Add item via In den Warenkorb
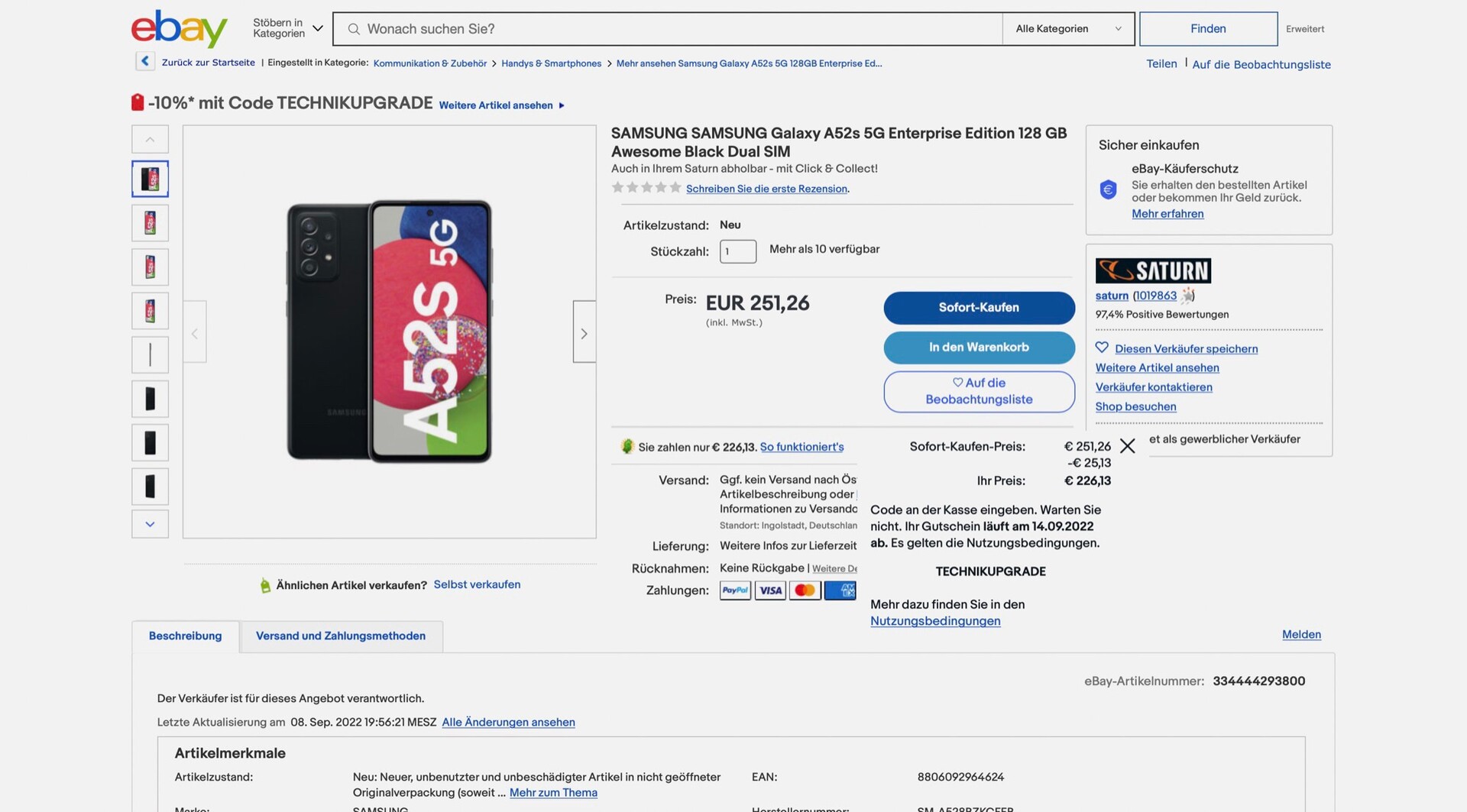1467x812 pixels. pyautogui.click(x=979, y=348)
